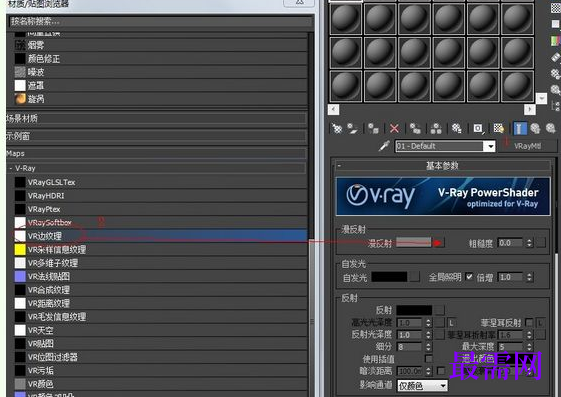Click the 按名称搜索 search field
The image size is (561, 397).
coord(160,21)
